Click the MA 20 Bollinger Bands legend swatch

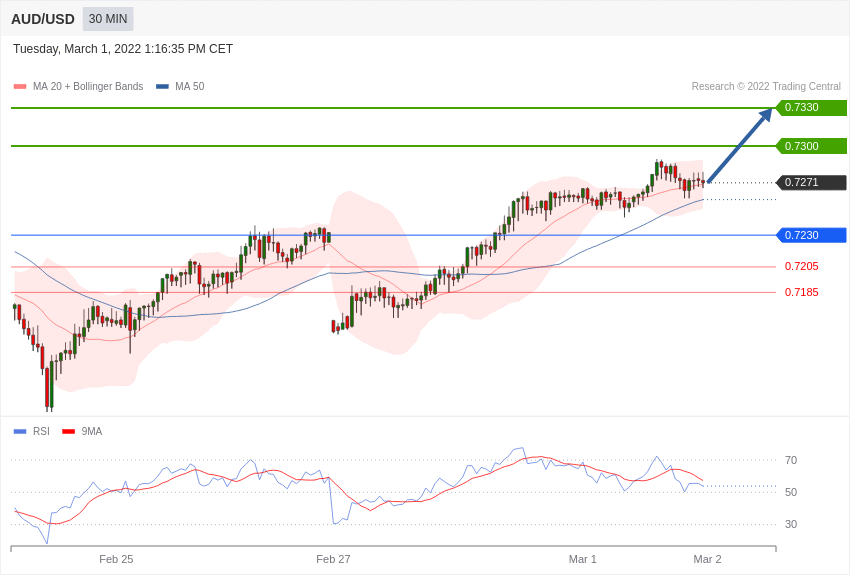pyautogui.click(x=20, y=87)
